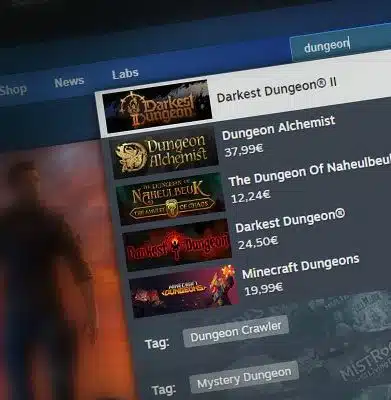
Task: Click the 37,99€ price of Dungeon Alchemist
Action: click(244, 151)
